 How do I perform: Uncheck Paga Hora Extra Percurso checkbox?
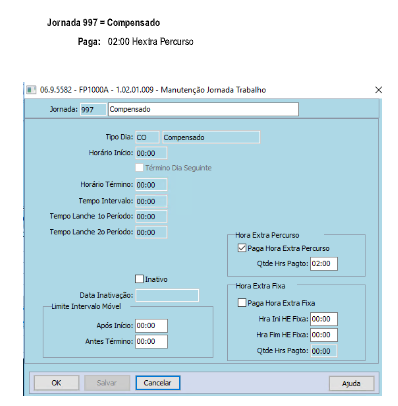pos(242,248)
